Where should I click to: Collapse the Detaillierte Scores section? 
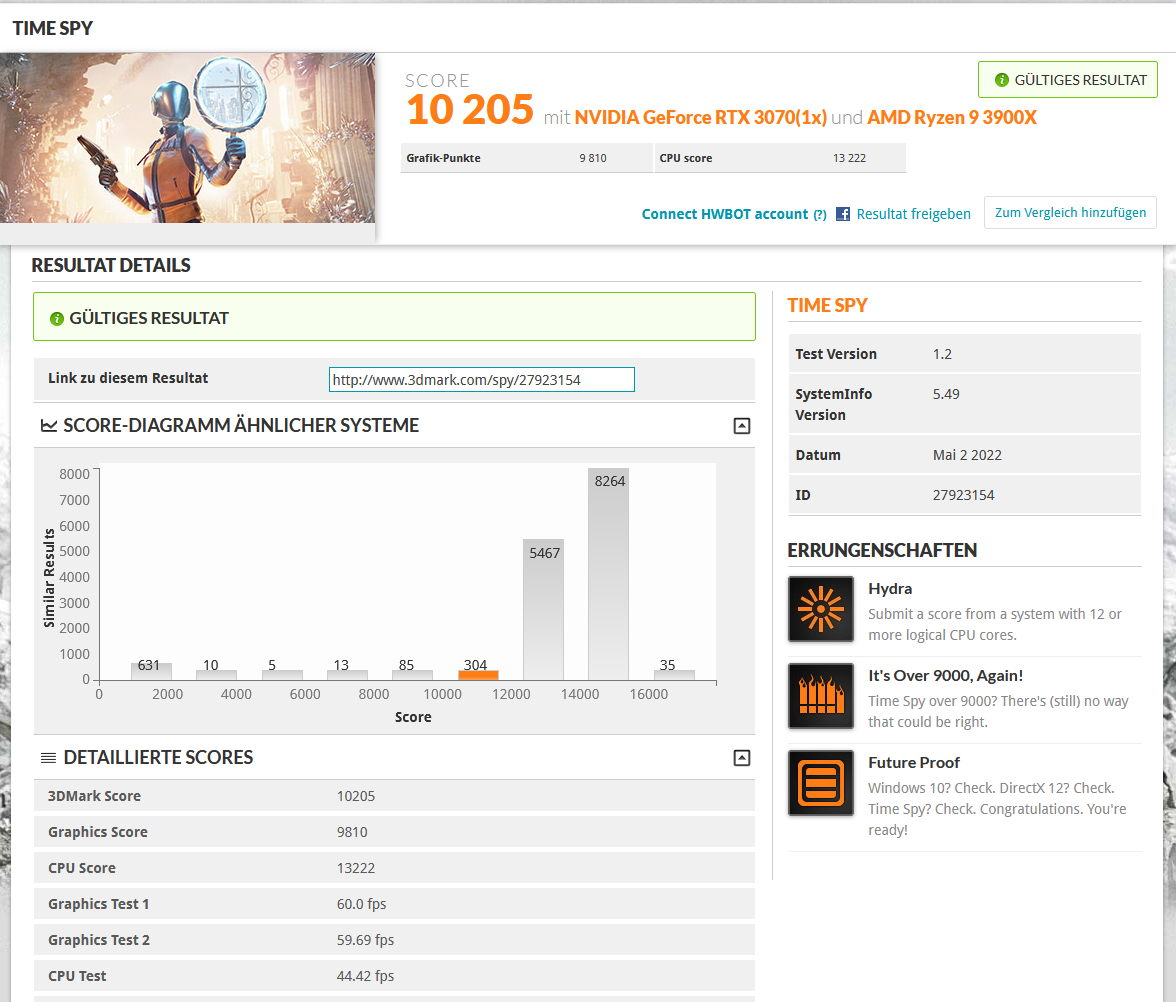[742, 758]
